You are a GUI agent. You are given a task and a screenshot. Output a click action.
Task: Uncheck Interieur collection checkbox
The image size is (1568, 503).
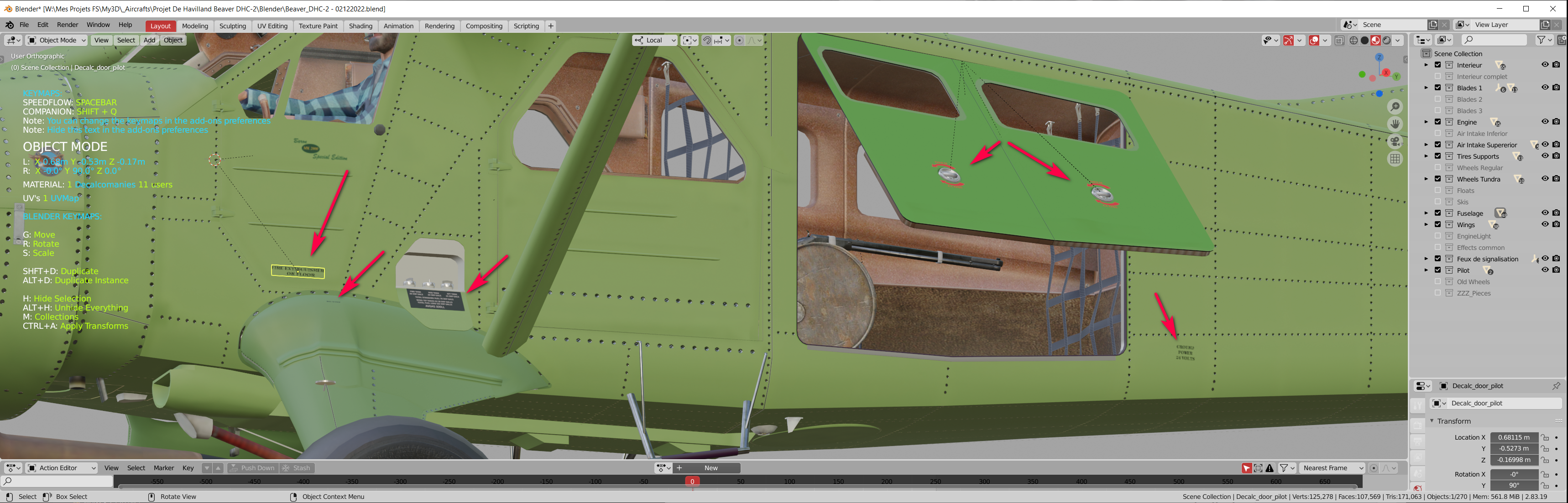1438,65
